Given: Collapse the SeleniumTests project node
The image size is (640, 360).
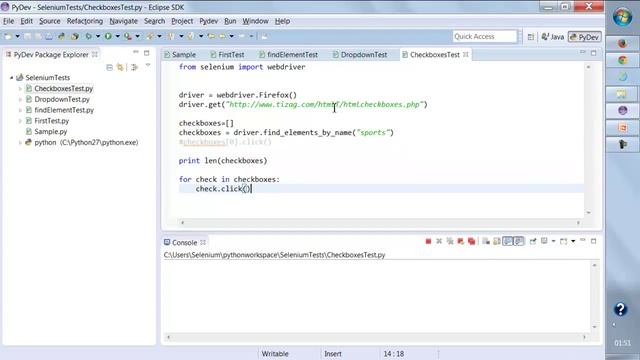Looking at the screenshot, I should (11, 78).
